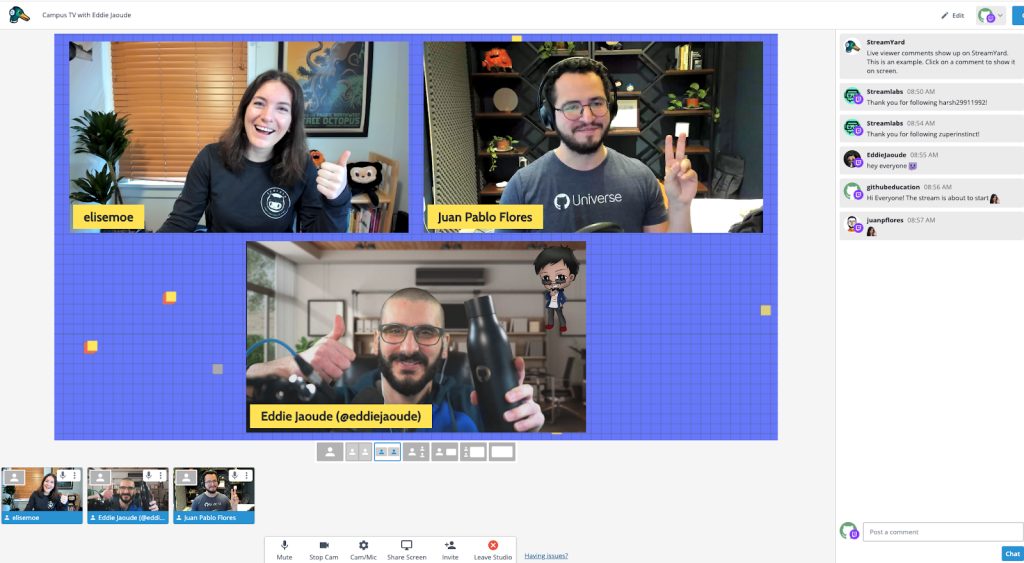Click the Invite person icon
This screenshot has width=1024, height=563.
450,545
